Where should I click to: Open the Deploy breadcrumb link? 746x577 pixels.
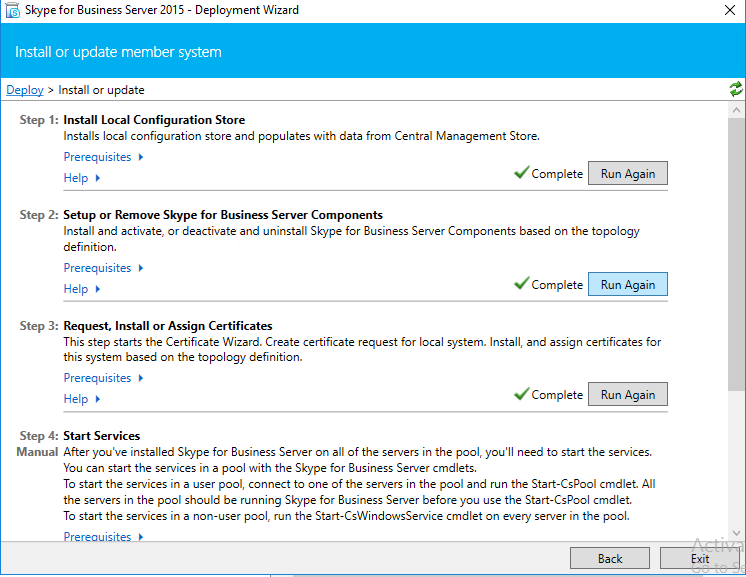pyautogui.click(x=25, y=90)
